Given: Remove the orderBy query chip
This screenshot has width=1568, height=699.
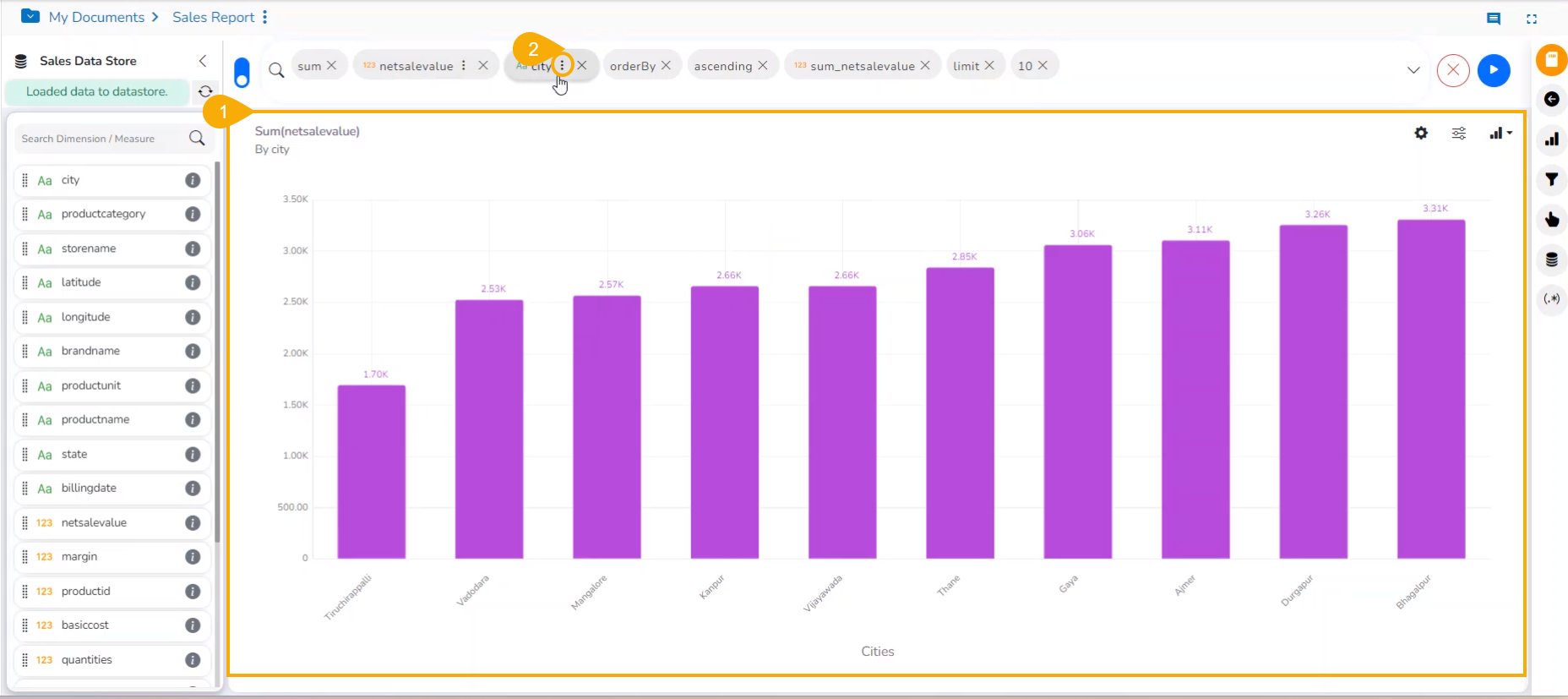Looking at the screenshot, I should (x=666, y=65).
